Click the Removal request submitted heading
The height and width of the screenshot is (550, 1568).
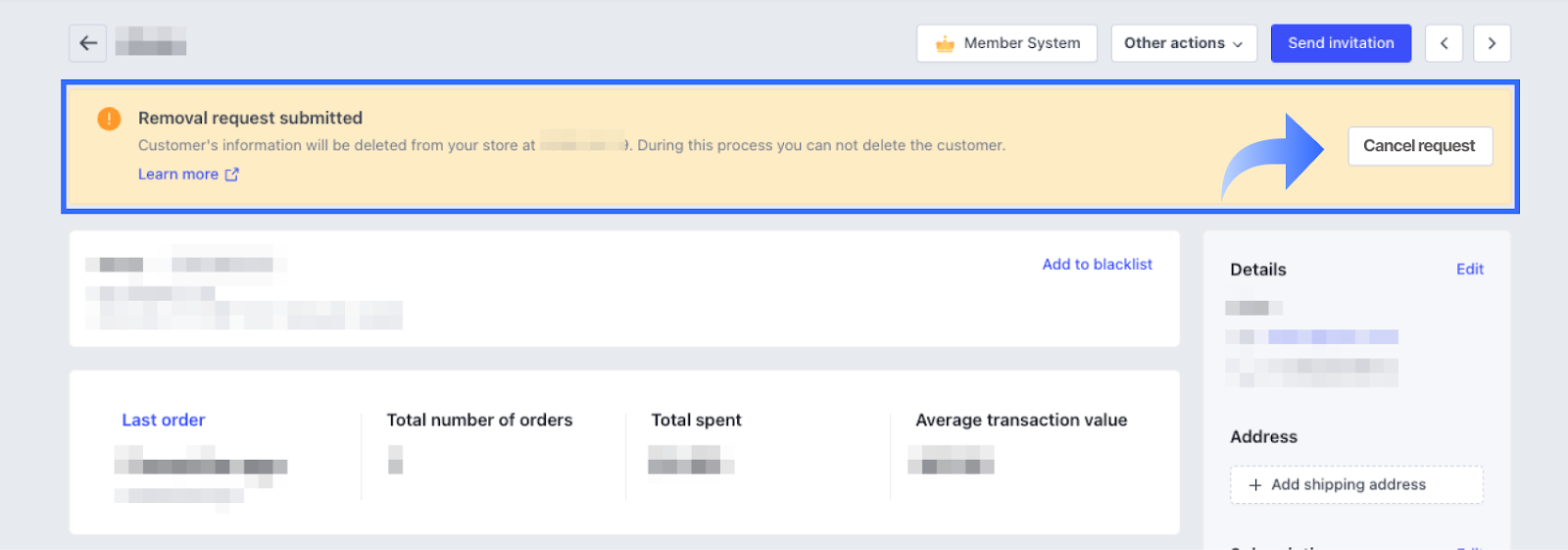tap(250, 118)
